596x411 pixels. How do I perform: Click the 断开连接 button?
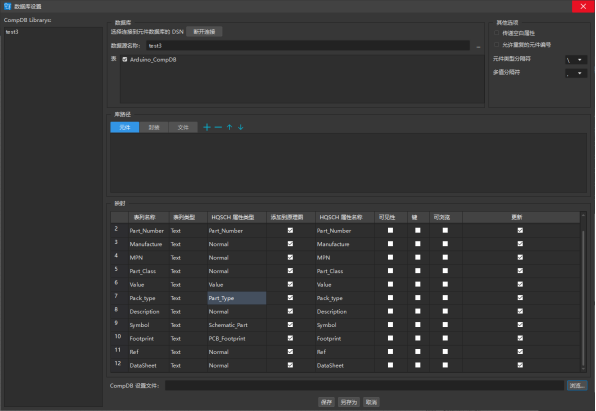pos(204,32)
